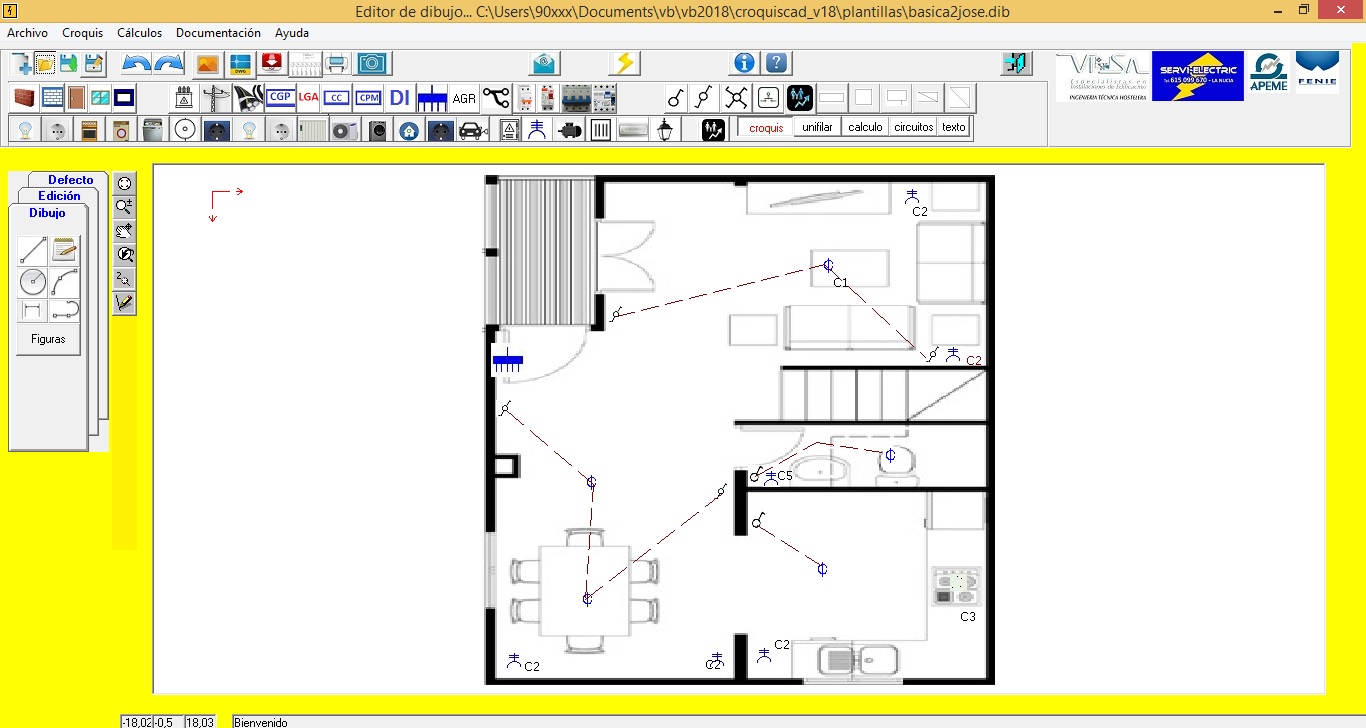Click the brick wall icon

click(25, 98)
